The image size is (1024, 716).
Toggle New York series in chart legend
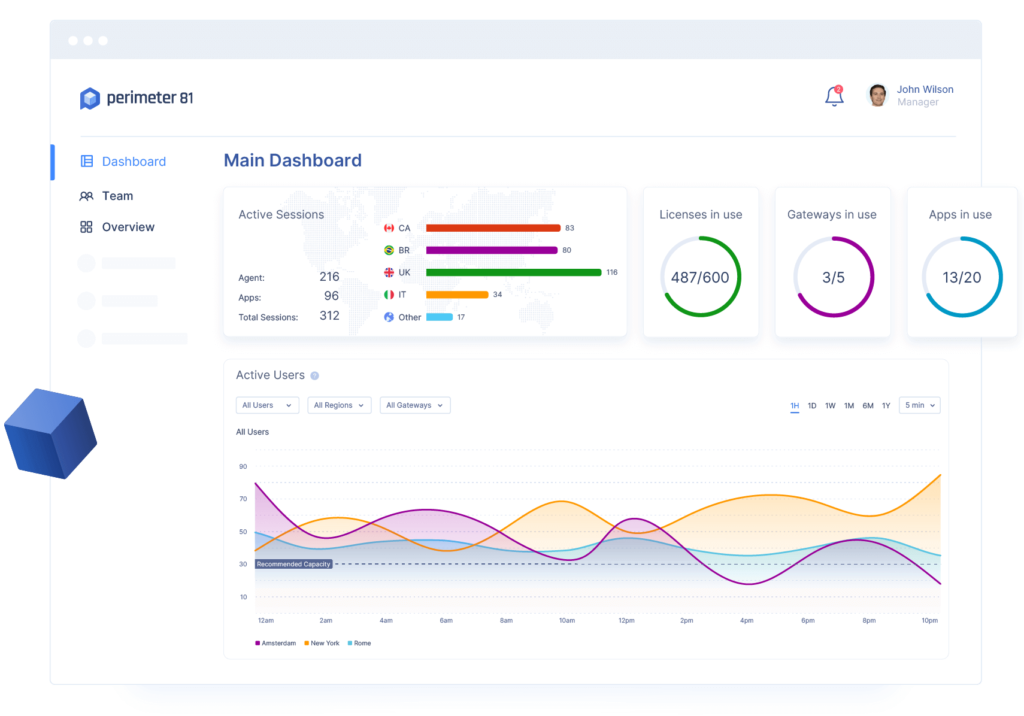click(x=322, y=643)
